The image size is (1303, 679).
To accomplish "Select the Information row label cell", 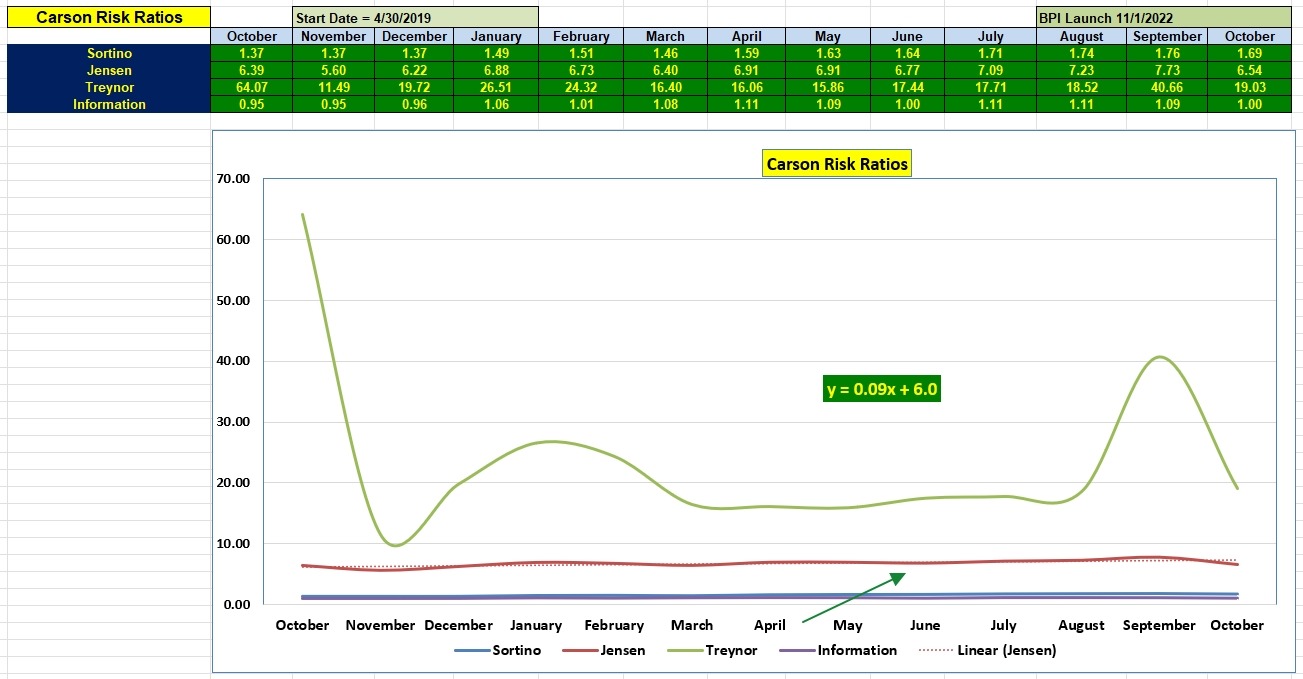I will pyautogui.click(x=109, y=104).
